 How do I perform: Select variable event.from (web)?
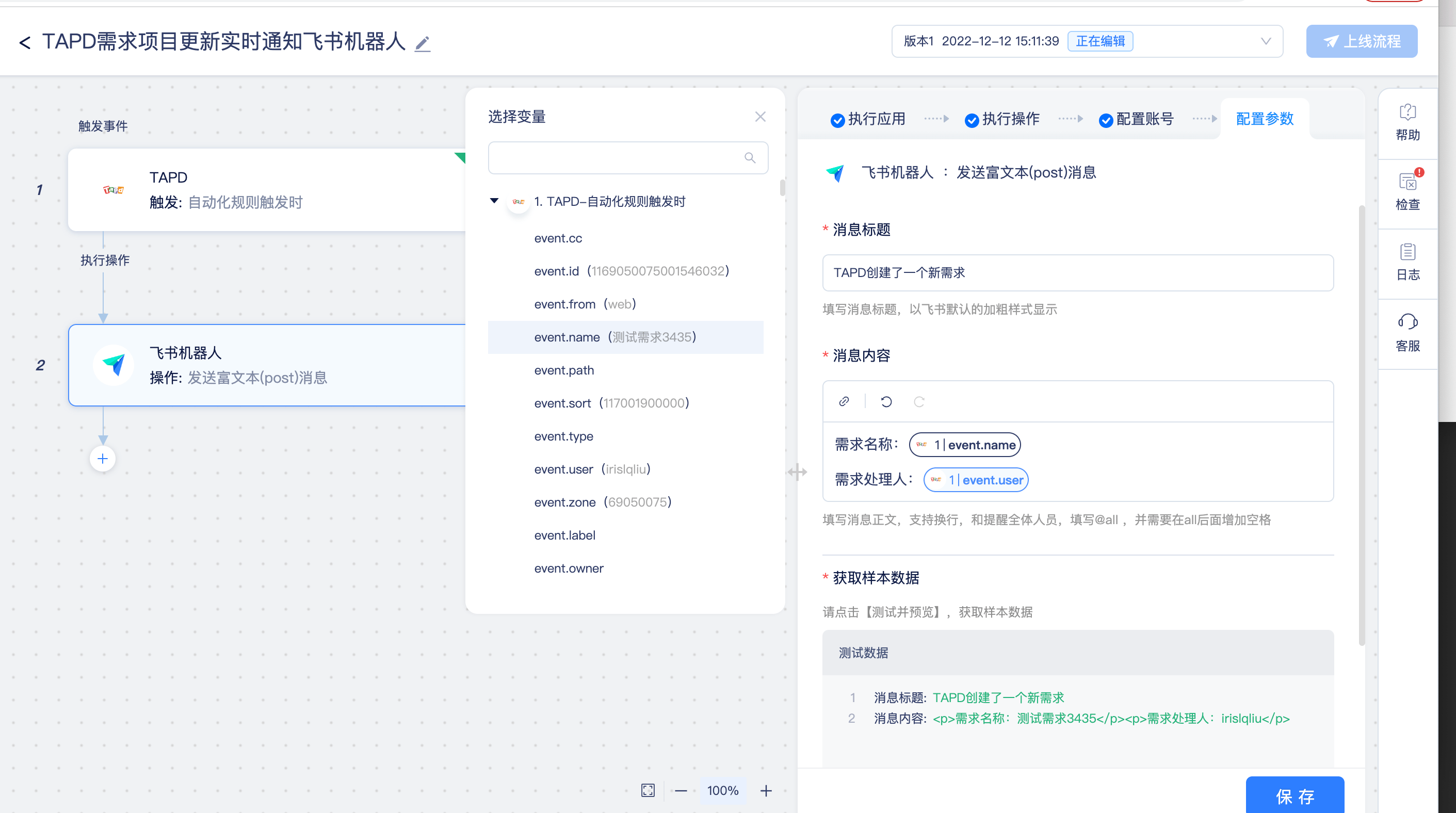pos(625,304)
